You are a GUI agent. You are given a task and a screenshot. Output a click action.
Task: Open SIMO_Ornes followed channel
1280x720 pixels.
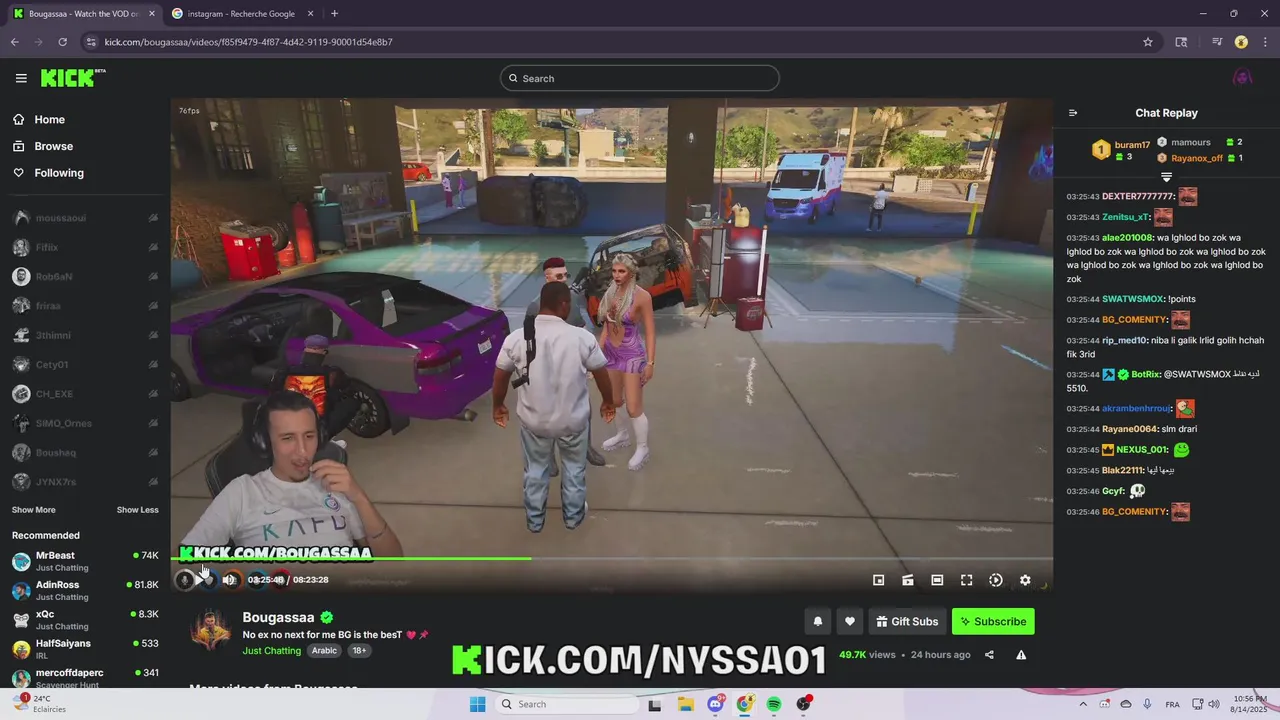(x=85, y=423)
